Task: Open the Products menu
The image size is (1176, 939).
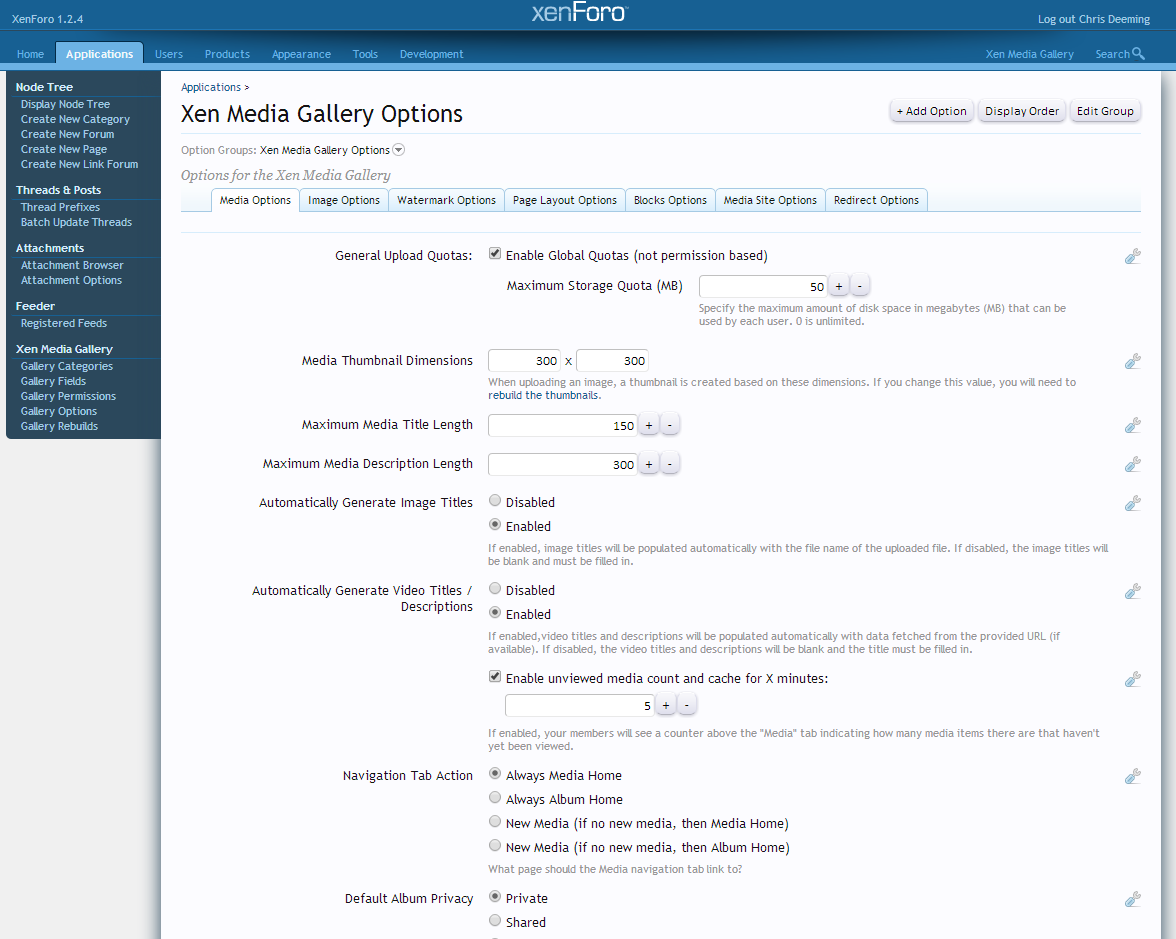Action: click(227, 54)
